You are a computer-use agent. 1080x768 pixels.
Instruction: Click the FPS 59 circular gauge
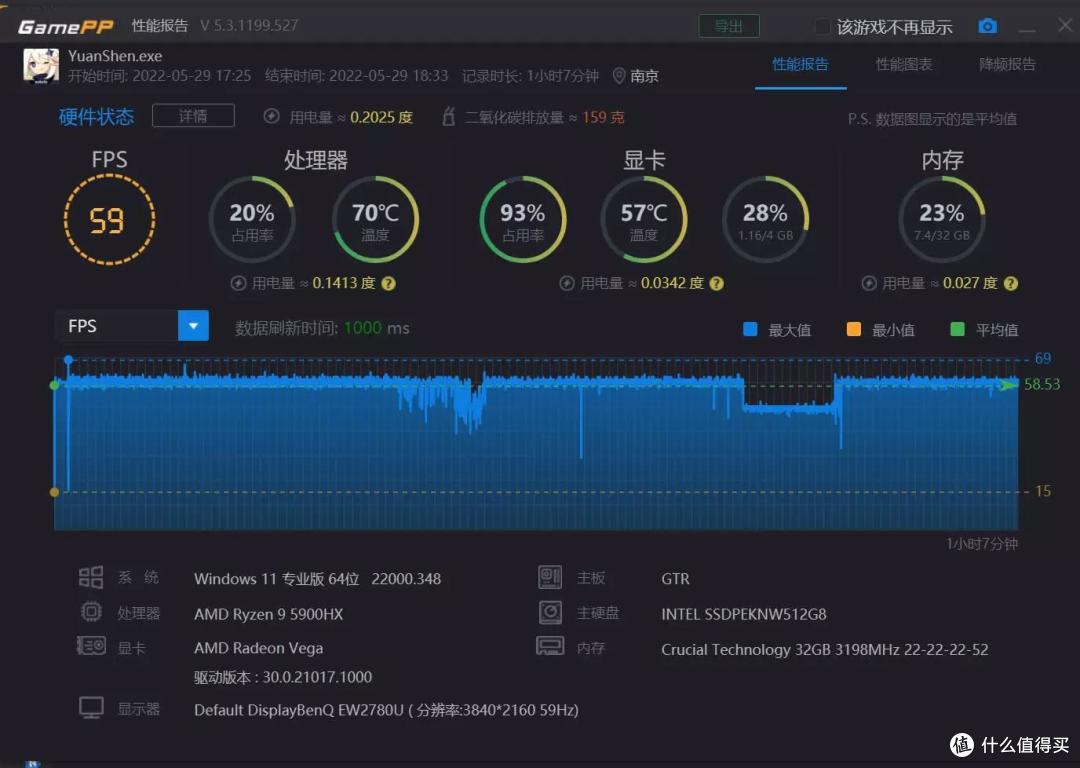point(109,220)
